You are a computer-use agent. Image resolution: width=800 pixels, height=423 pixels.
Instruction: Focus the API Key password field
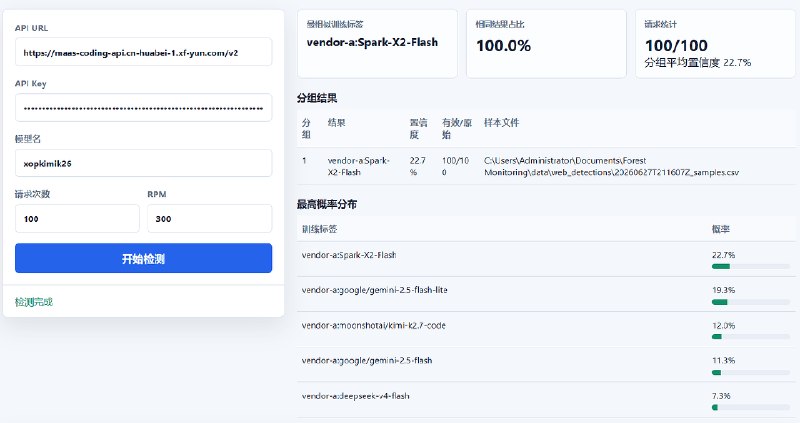[143, 108]
